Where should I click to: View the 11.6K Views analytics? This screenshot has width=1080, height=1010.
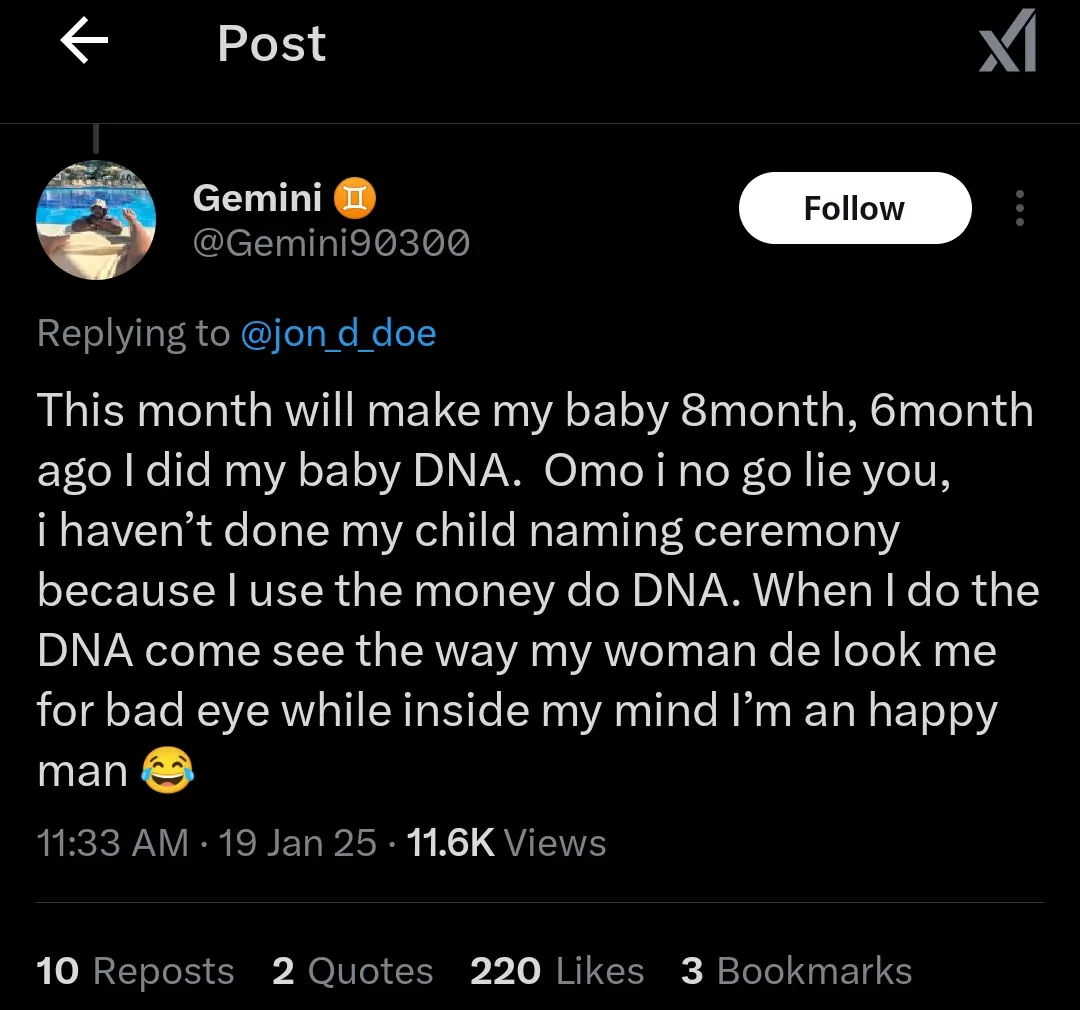(507, 843)
